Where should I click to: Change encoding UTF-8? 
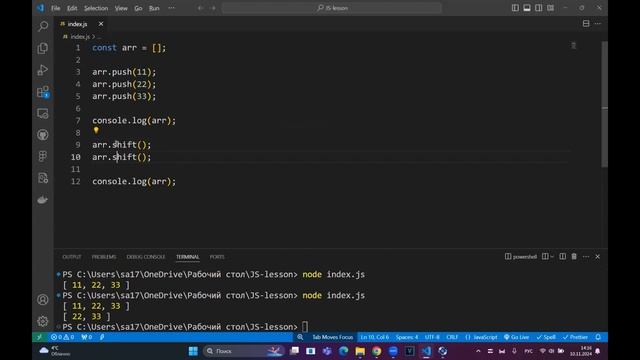coord(432,337)
